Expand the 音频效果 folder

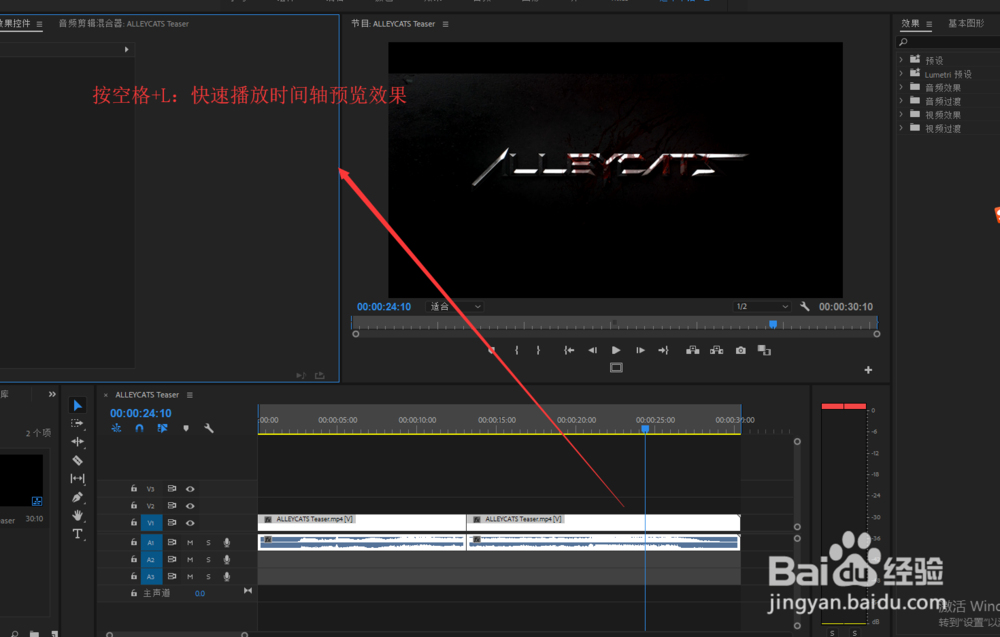coord(901,87)
